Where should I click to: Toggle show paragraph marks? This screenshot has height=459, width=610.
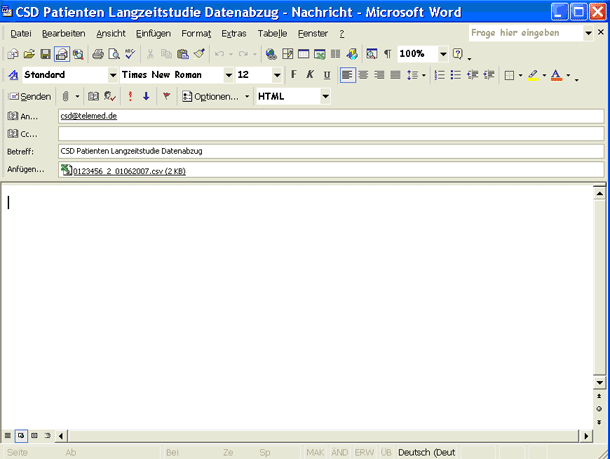point(387,54)
